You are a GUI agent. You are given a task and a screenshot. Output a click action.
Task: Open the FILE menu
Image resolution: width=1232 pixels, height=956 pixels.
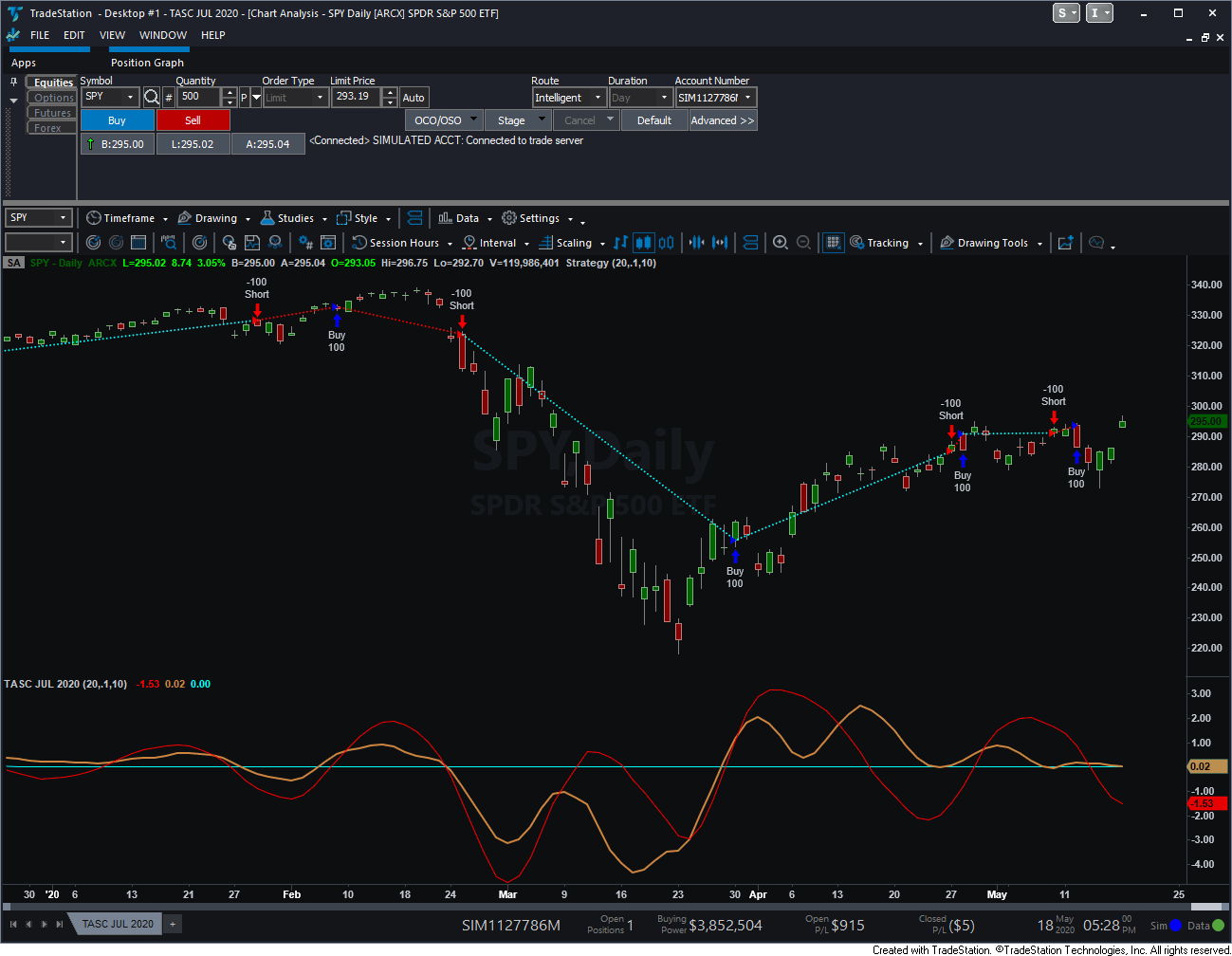click(x=40, y=35)
